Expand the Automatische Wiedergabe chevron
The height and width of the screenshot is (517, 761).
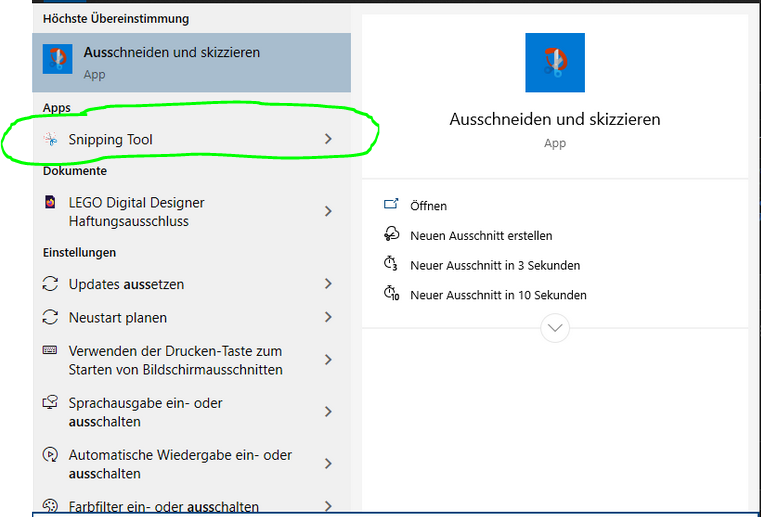point(329,464)
